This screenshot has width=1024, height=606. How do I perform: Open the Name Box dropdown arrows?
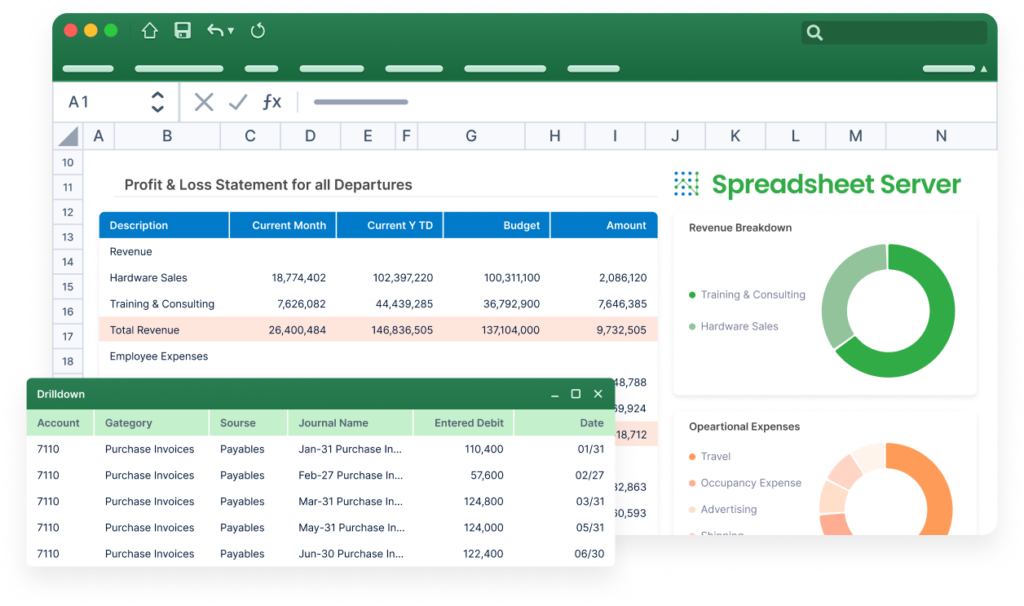(x=158, y=101)
